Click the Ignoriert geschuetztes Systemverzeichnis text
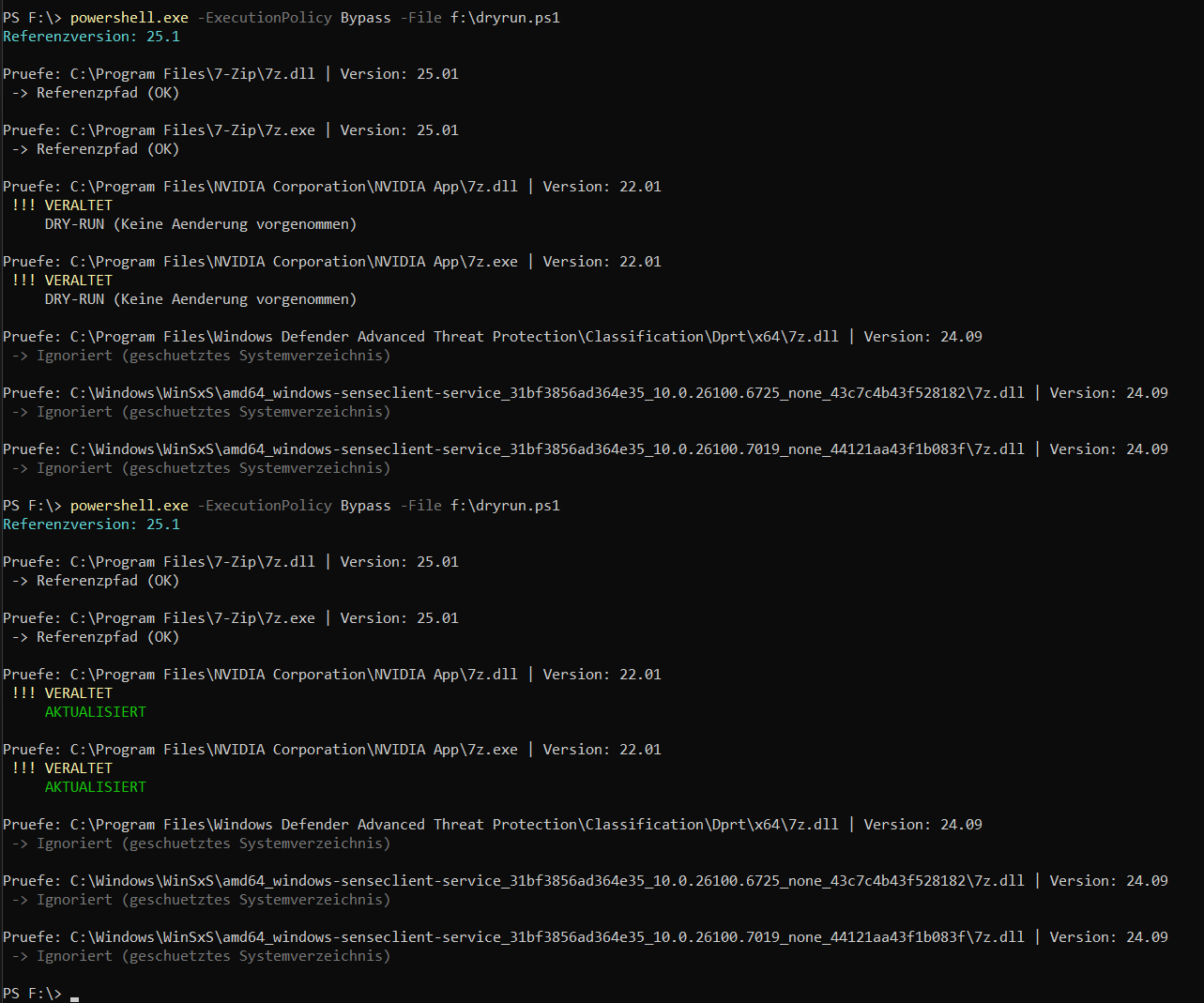 [208, 355]
